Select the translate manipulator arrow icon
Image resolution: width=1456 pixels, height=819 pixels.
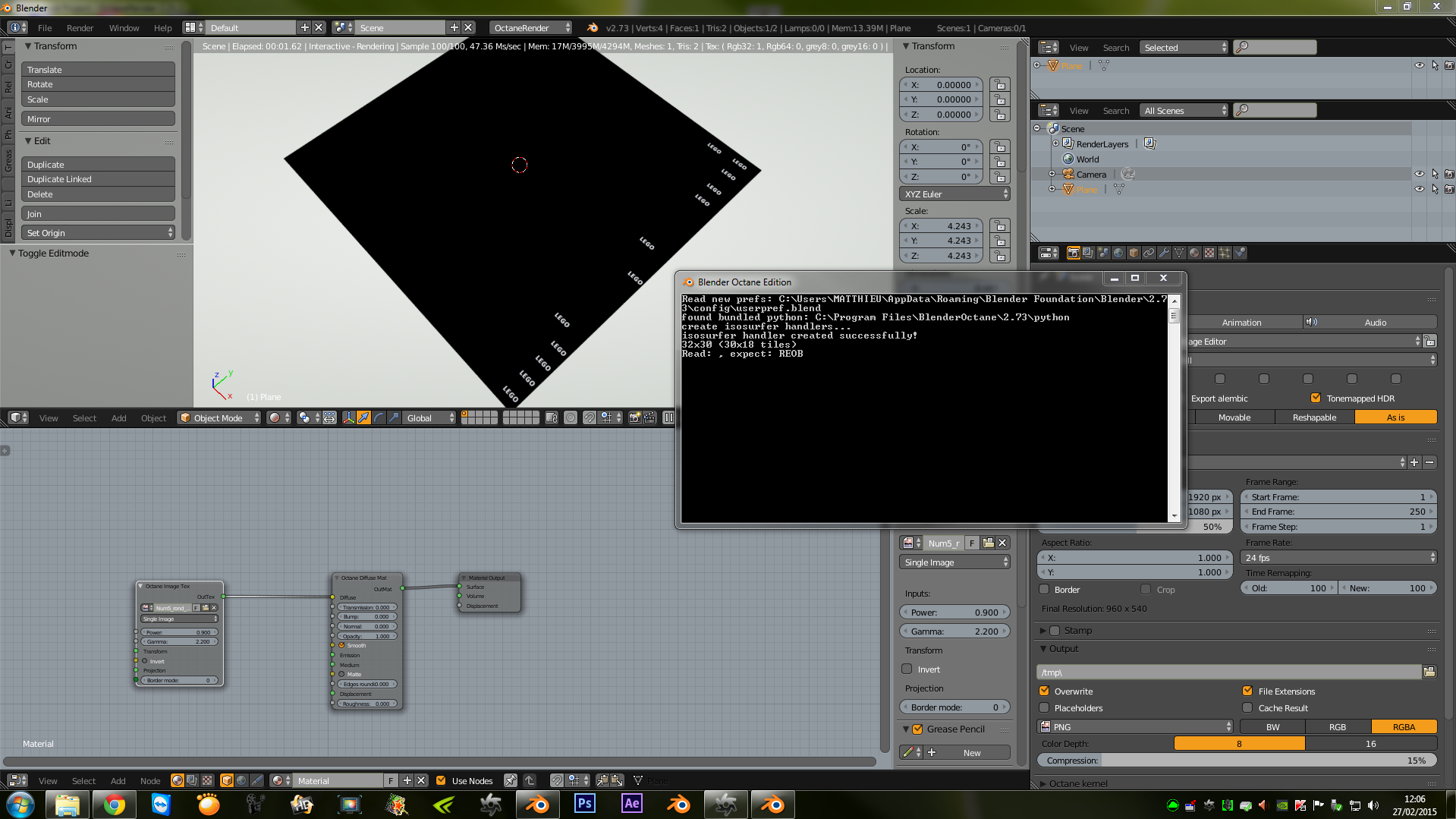(x=364, y=417)
